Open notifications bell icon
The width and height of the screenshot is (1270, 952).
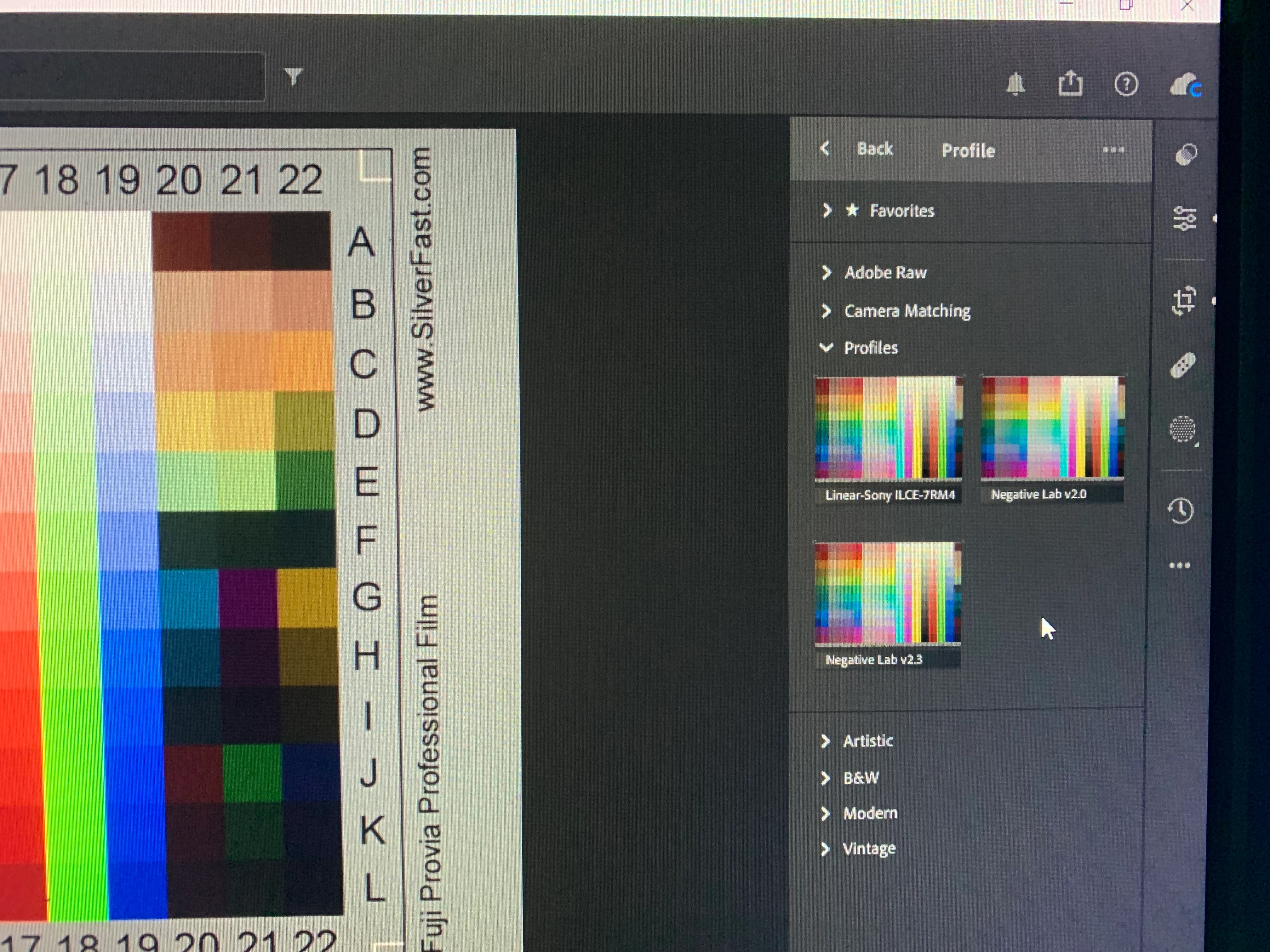click(x=1015, y=84)
